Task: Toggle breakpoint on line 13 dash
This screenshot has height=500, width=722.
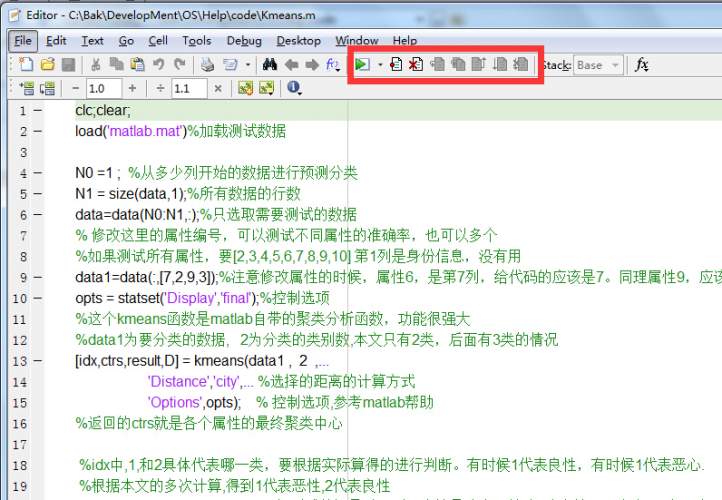Action: point(37,360)
